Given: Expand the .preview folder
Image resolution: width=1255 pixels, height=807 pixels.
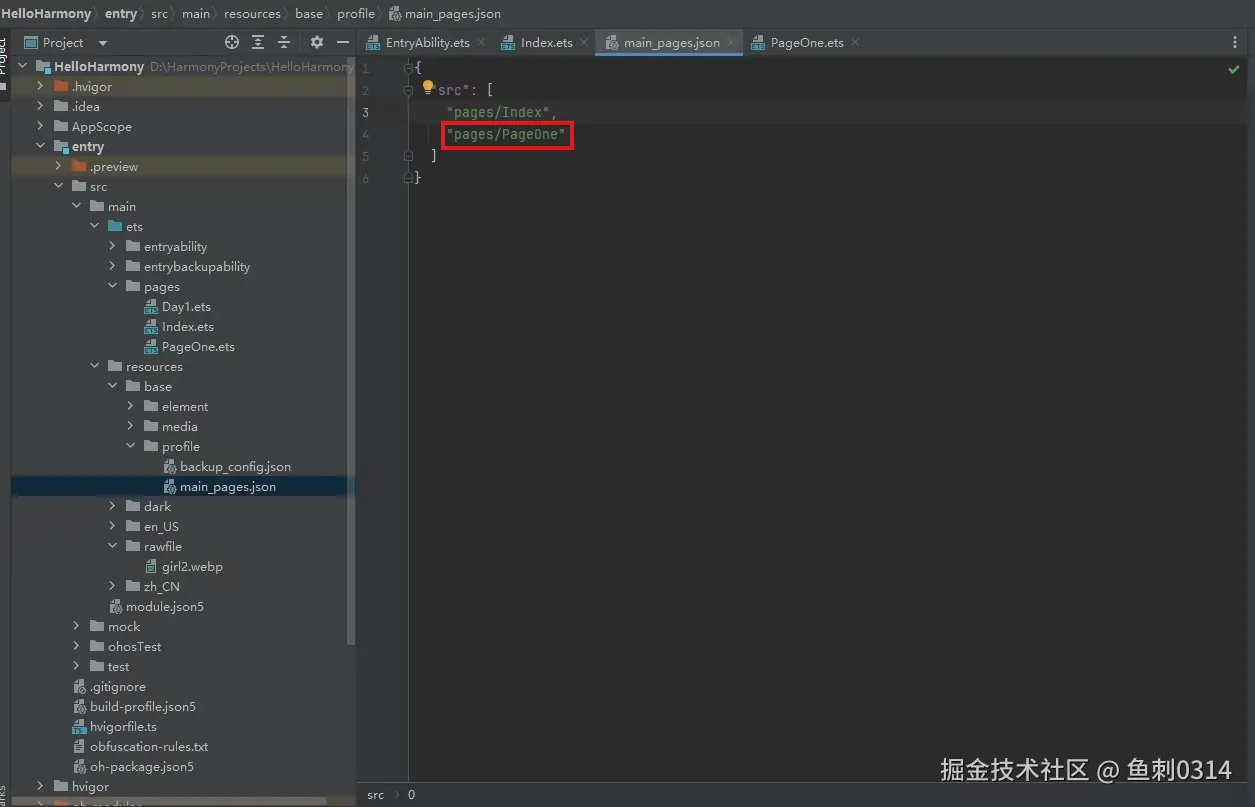Looking at the screenshot, I should (58, 167).
